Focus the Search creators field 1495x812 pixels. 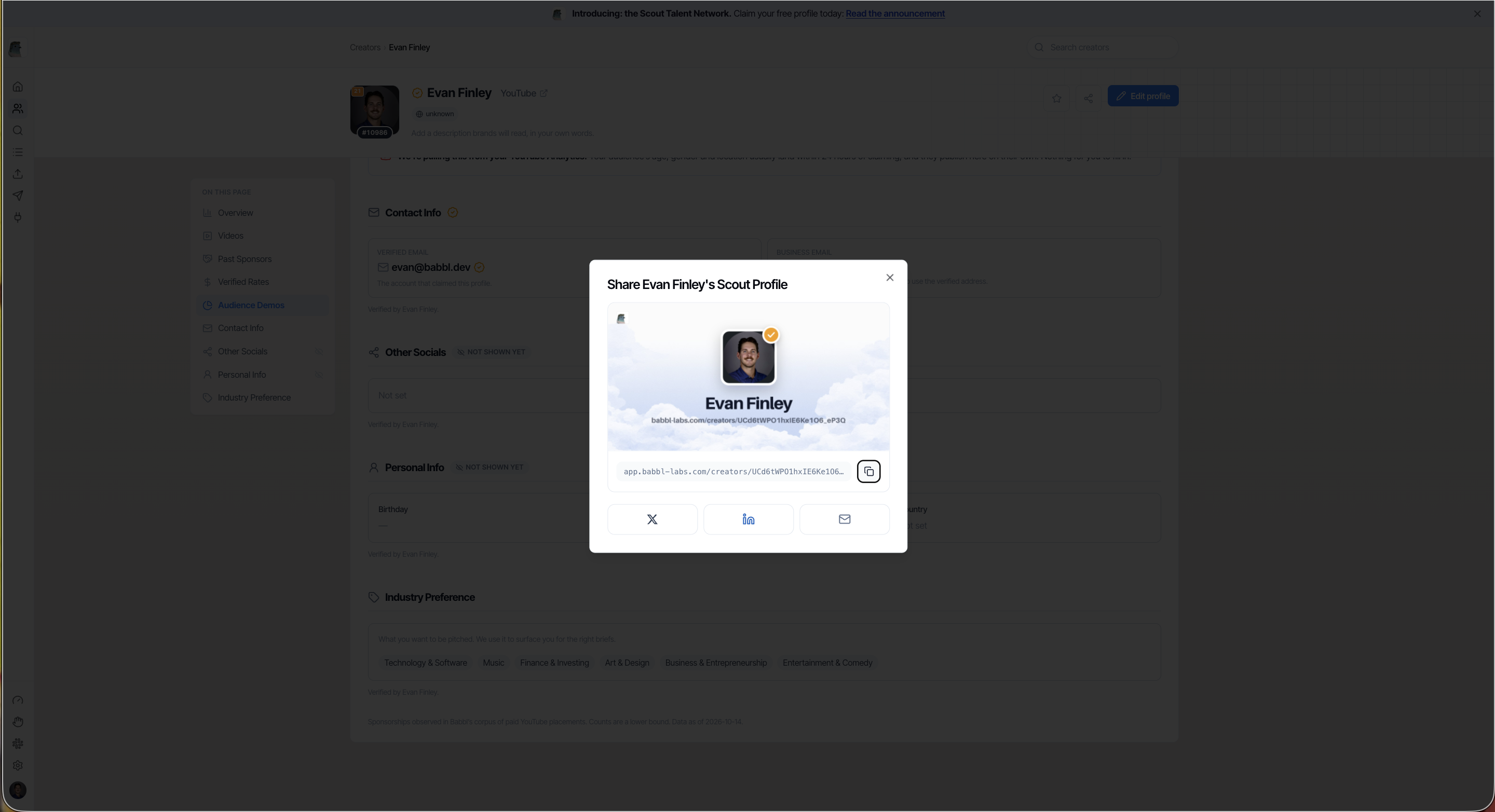1103,47
